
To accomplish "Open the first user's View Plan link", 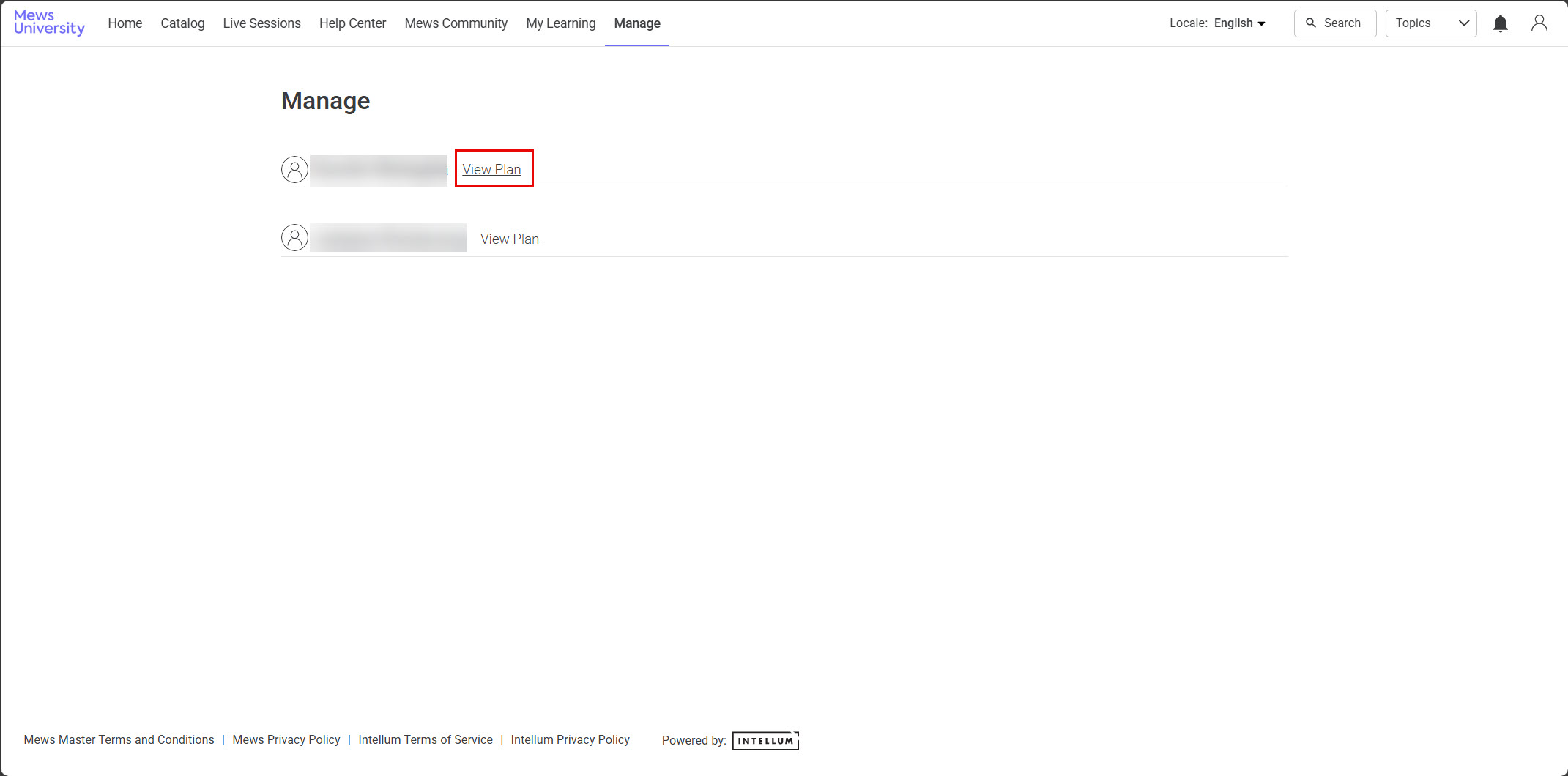I will [x=491, y=169].
